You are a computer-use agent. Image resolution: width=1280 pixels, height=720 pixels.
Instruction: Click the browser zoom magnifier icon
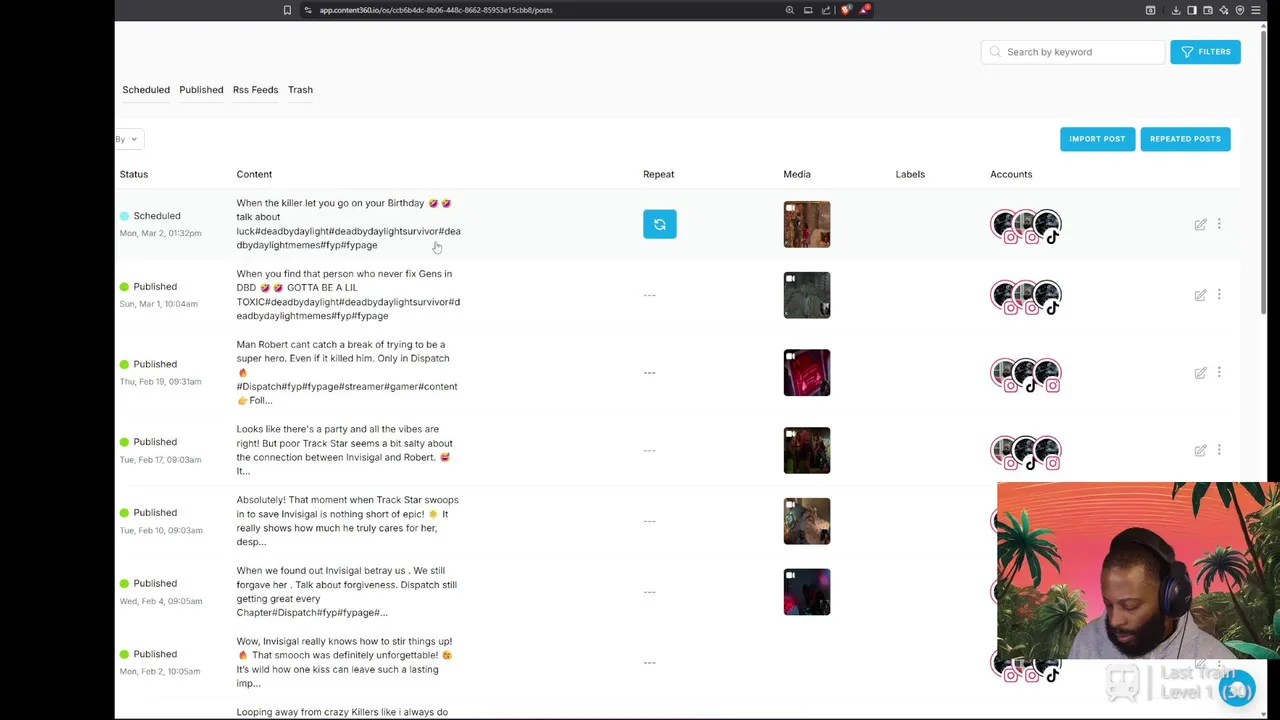pyautogui.click(x=790, y=10)
